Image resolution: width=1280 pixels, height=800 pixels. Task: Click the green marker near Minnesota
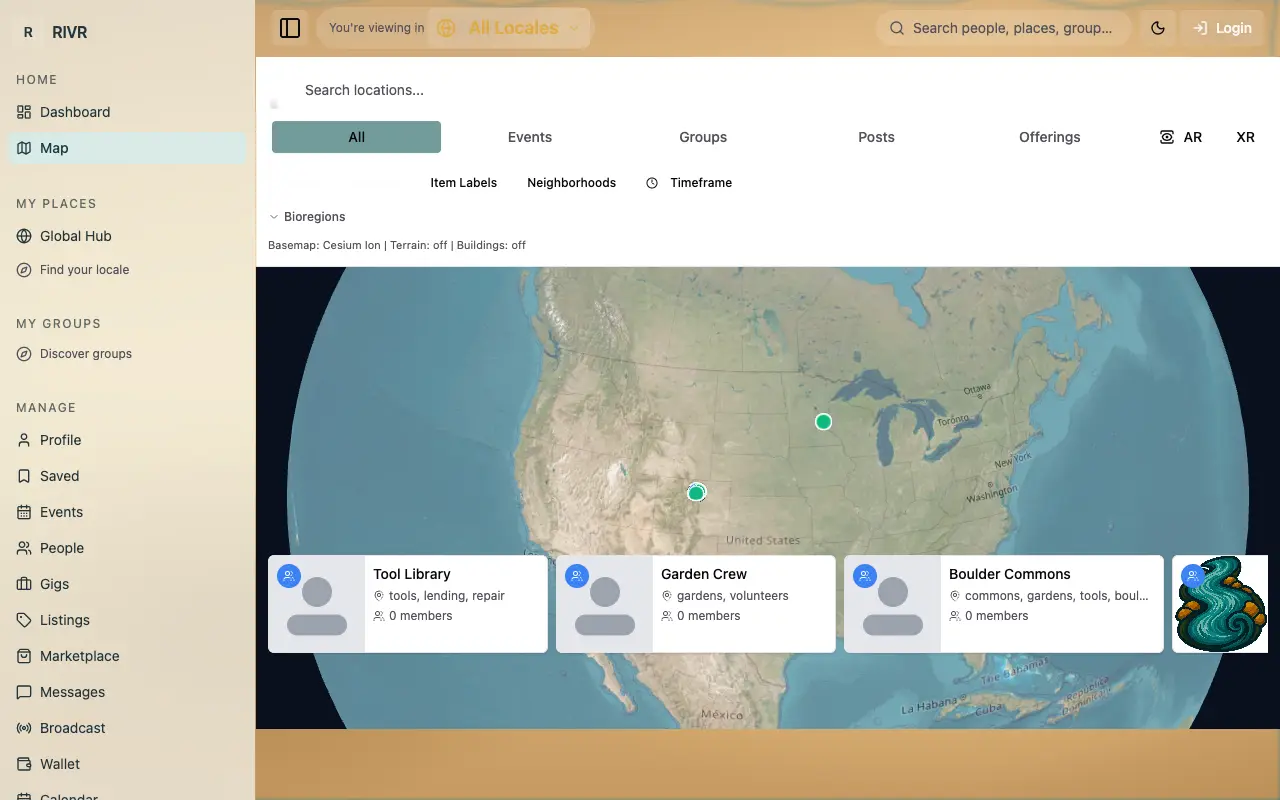coord(823,422)
